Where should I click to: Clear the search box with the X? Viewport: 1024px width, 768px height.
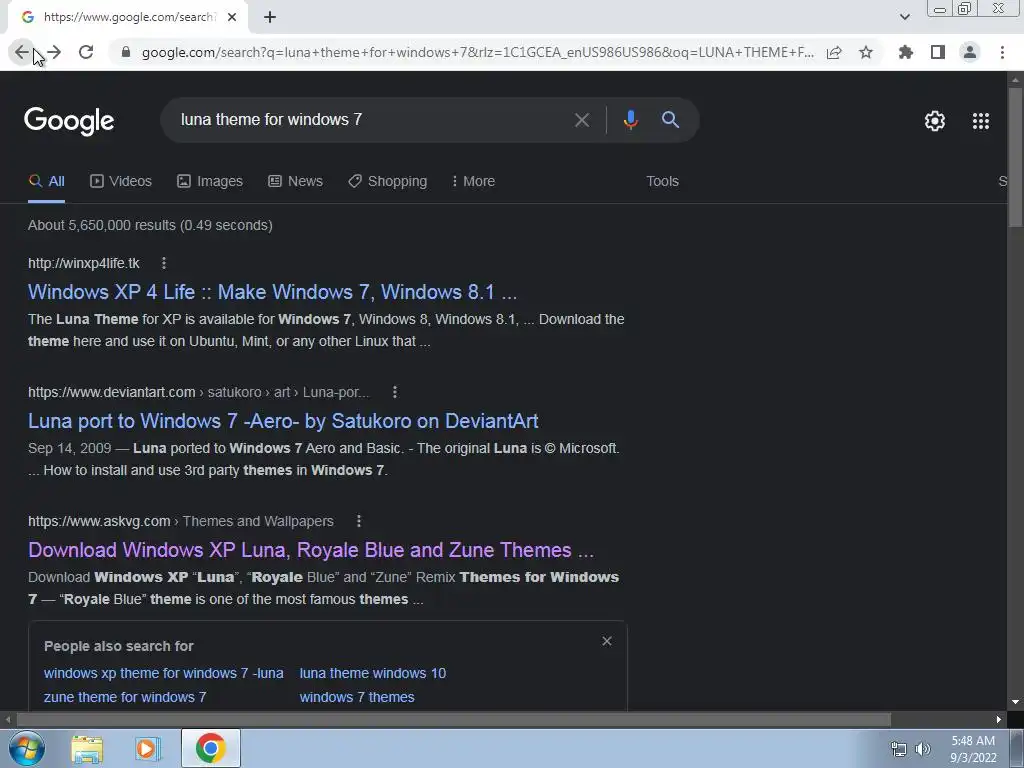point(582,120)
